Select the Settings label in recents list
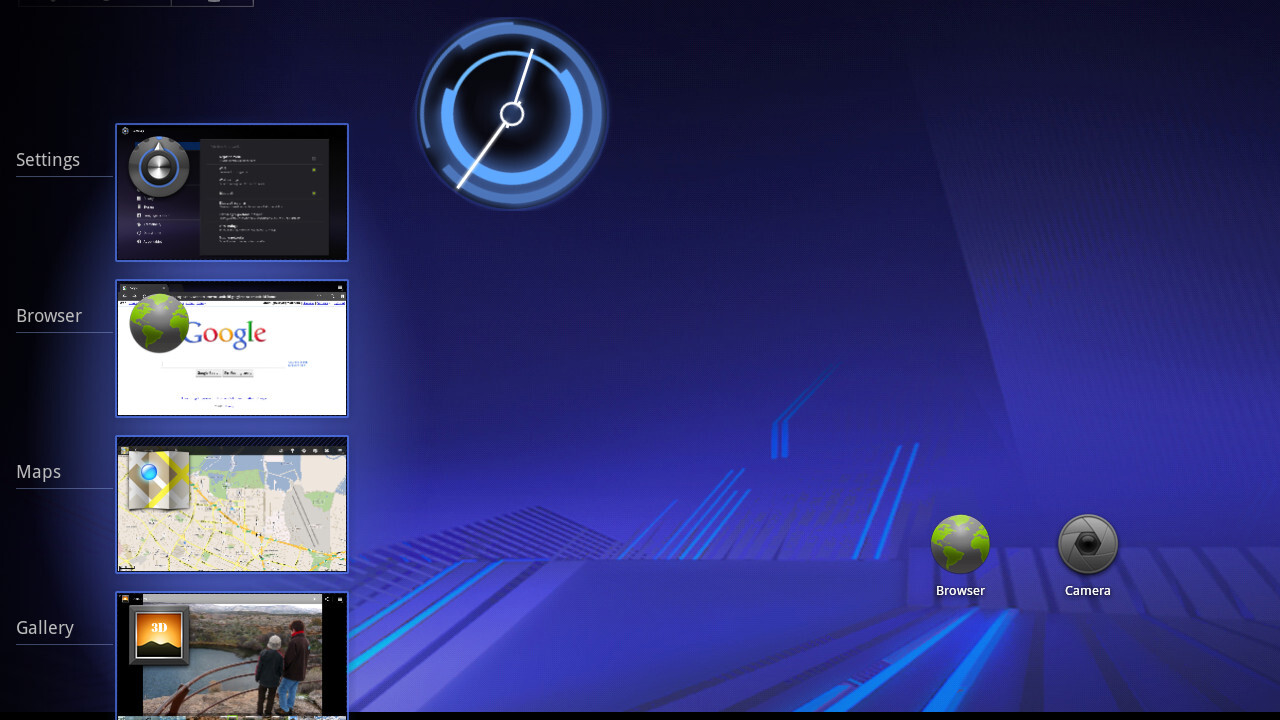 pos(48,160)
